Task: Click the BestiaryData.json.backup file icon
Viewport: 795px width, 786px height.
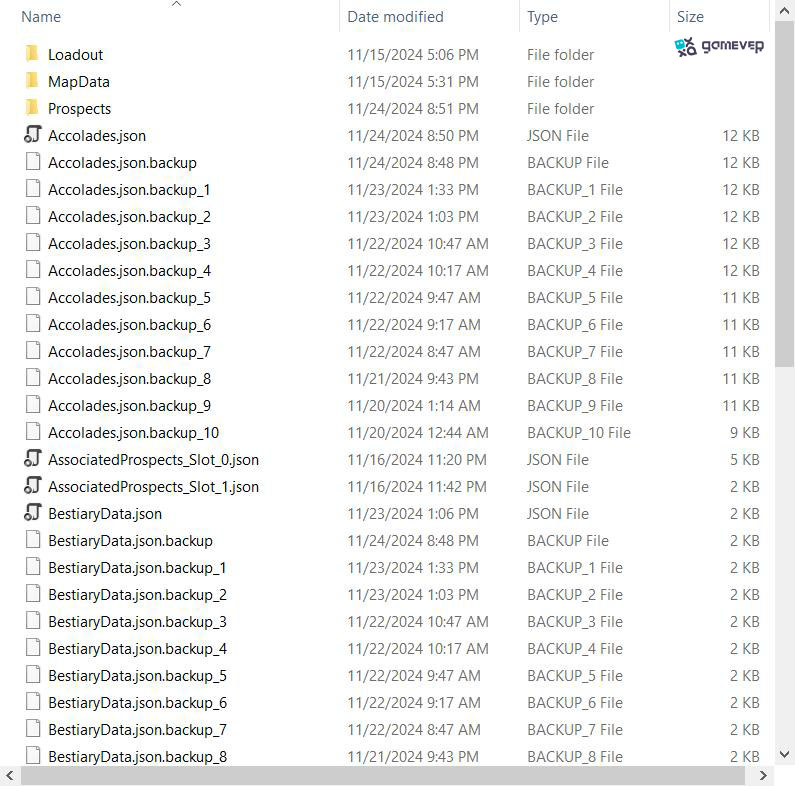Action: pos(33,540)
